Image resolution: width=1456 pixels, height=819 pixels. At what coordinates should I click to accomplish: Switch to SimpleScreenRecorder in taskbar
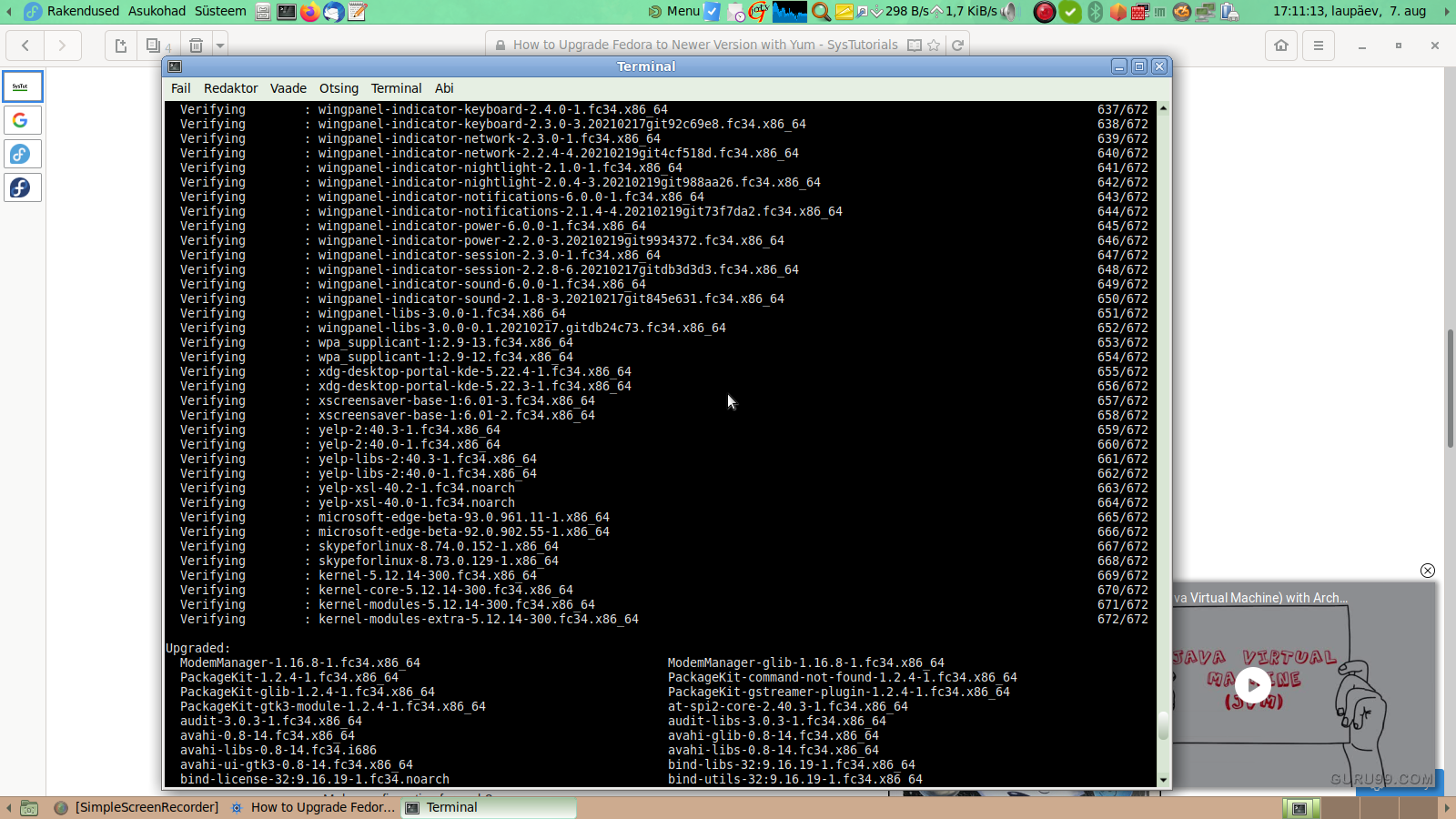point(137,807)
